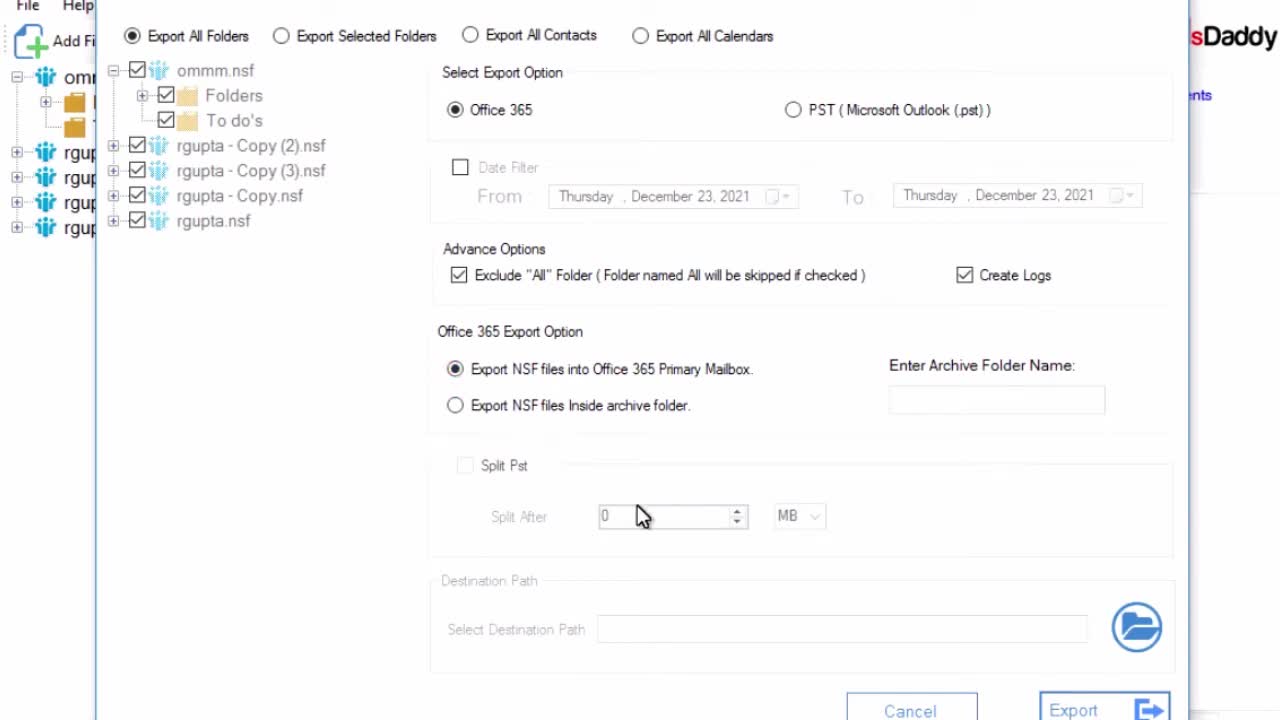Image resolution: width=1280 pixels, height=720 pixels.
Task: Collapse the ommm.nsf tree node
Action: [x=113, y=71]
